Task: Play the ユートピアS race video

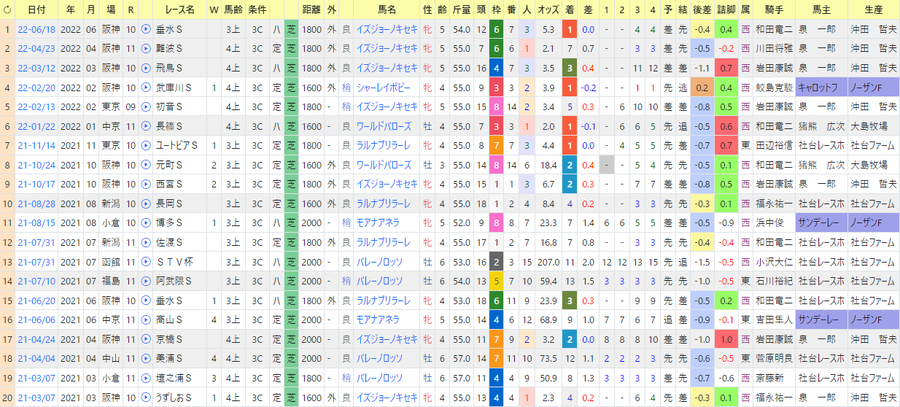Action: [x=145, y=146]
